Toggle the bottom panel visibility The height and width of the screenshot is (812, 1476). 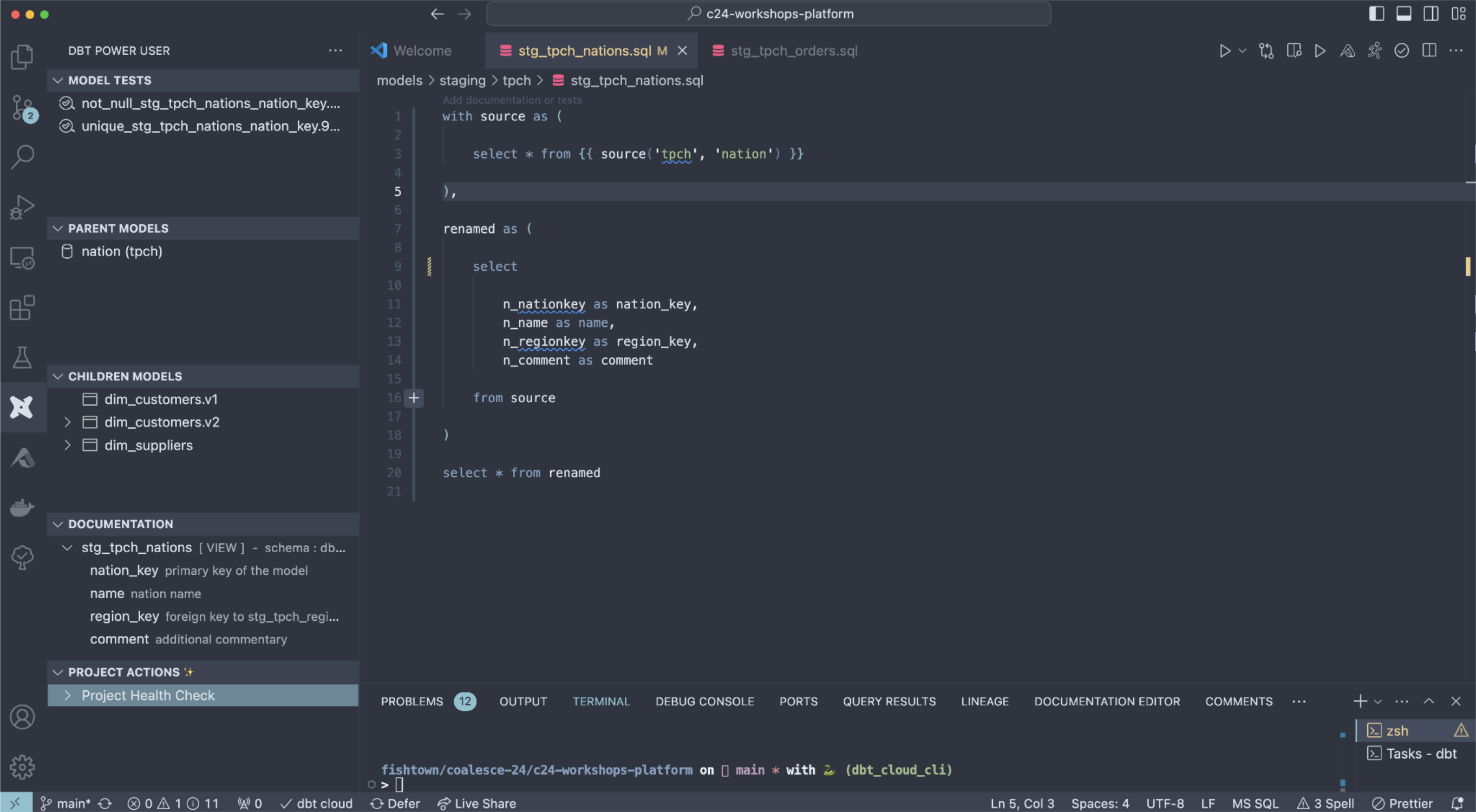(1403, 13)
